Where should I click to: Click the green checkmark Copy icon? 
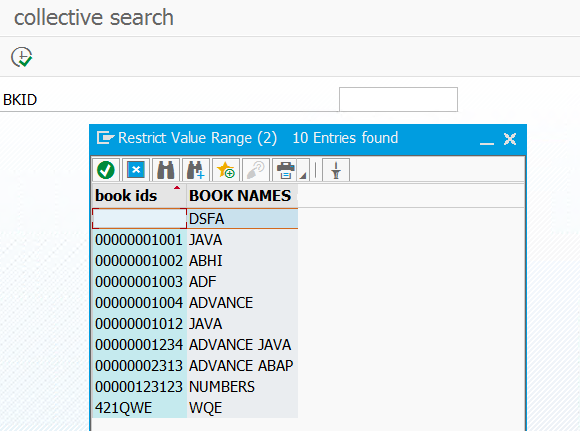coord(106,170)
